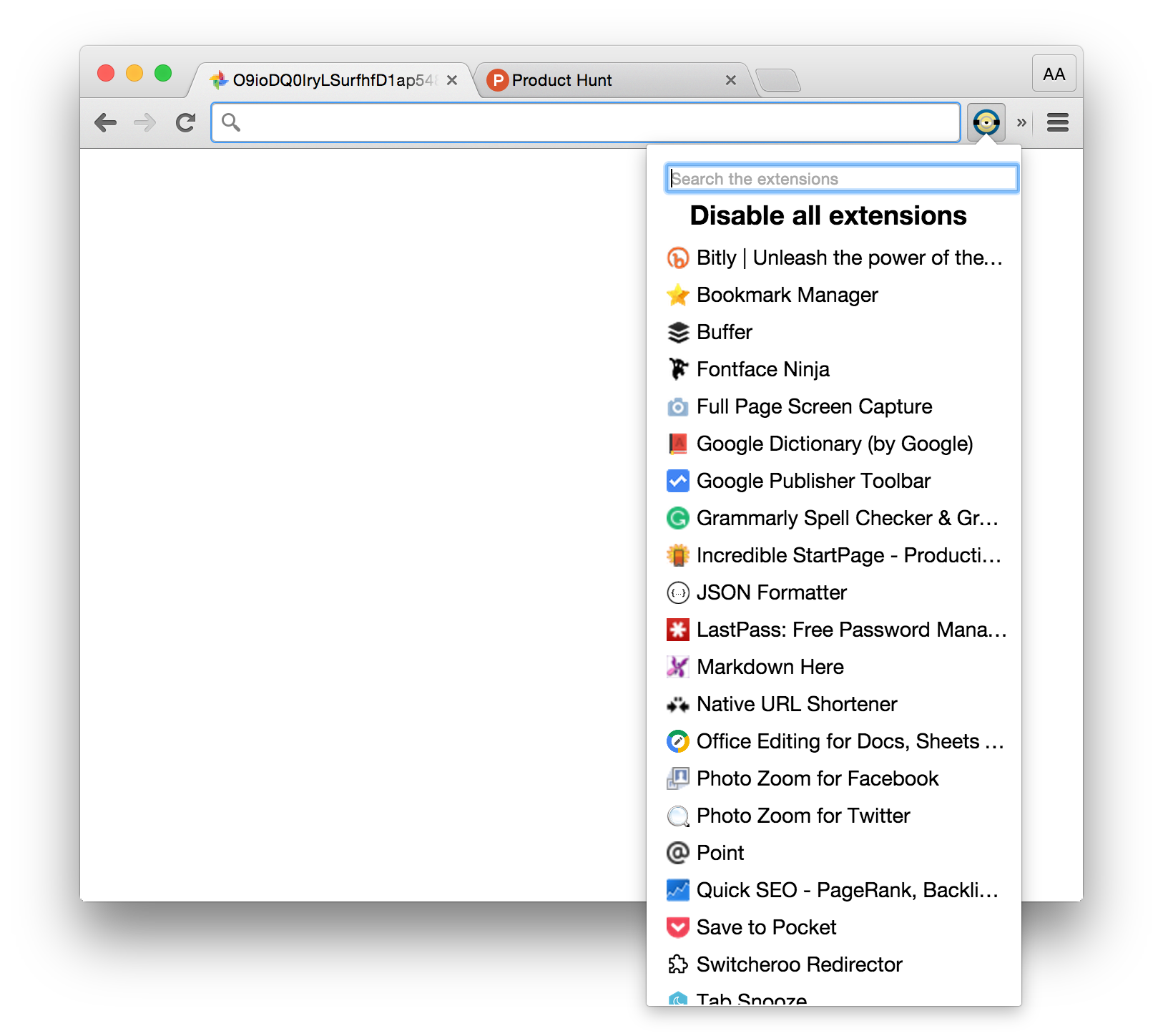Image resolution: width=1163 pixels, height=1036 pixels.
Task: Click the Grammarly green circle icon
Action: pos(677,518)
